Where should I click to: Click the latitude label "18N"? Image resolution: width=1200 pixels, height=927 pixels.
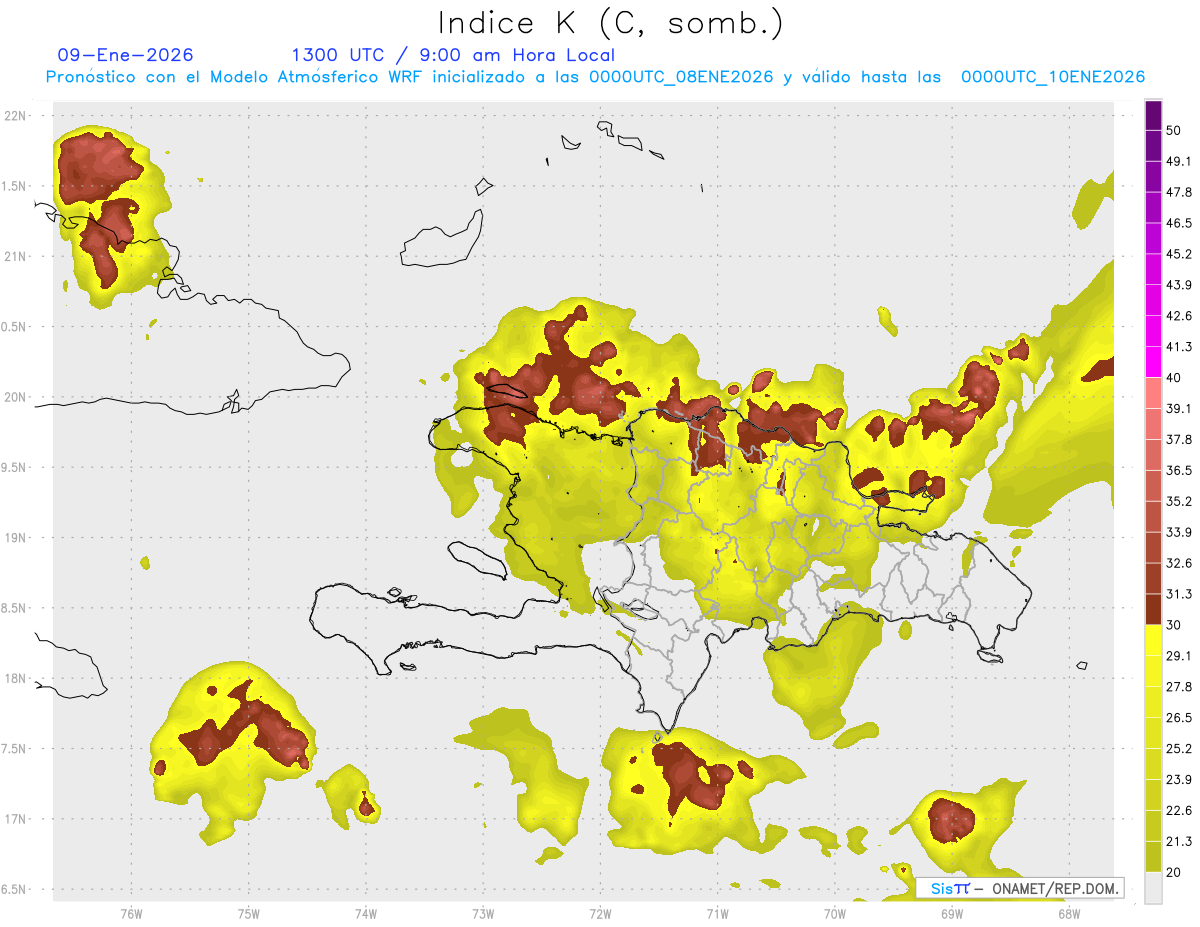coord(17,679)
